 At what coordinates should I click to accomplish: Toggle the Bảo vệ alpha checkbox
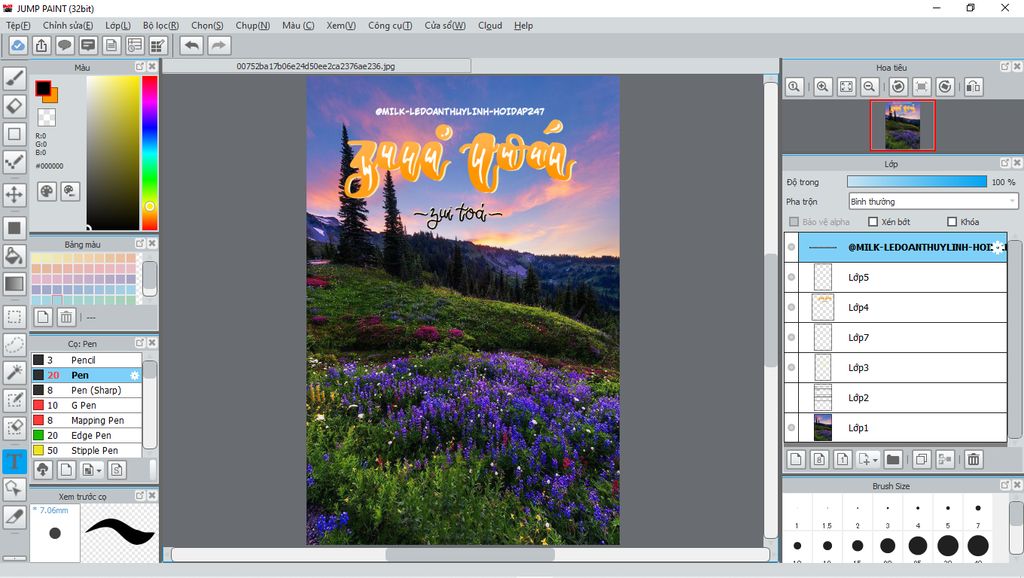(x=794, y=222)
